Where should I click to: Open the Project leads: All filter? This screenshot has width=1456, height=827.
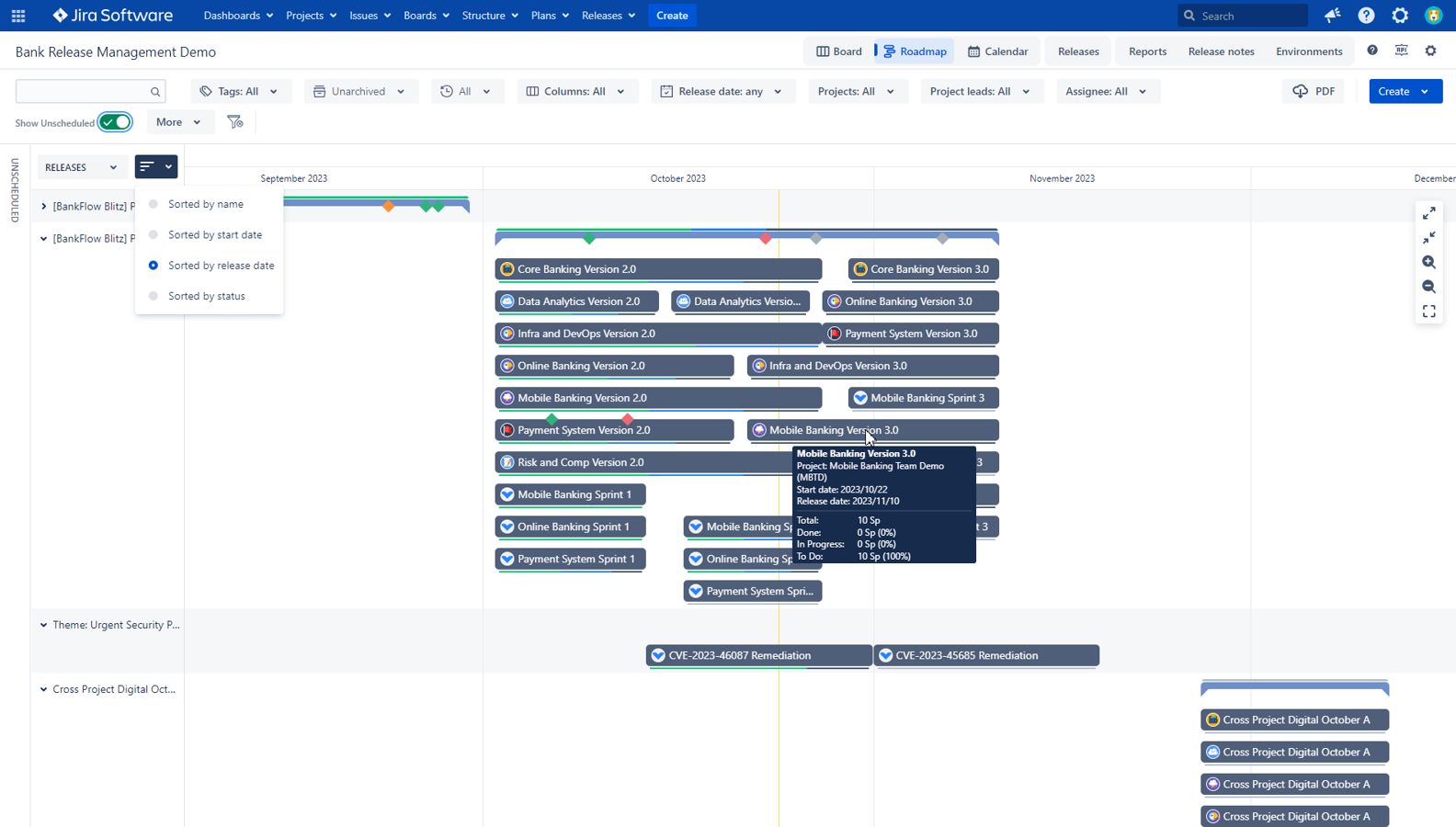tap(979, 91)
